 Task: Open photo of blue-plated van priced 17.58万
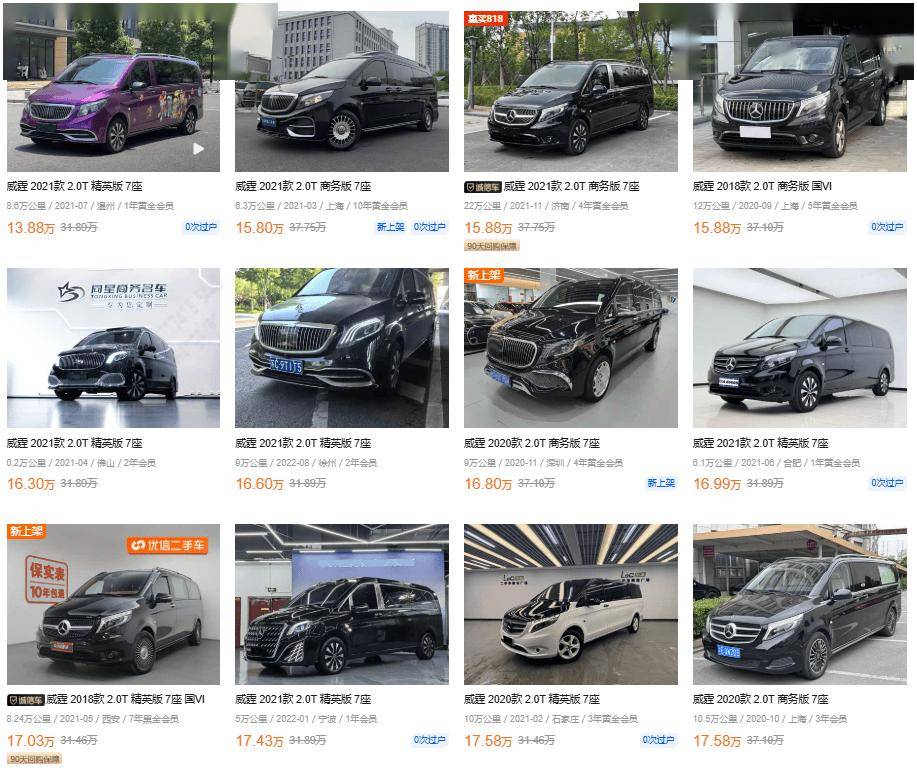pos(799,604)
